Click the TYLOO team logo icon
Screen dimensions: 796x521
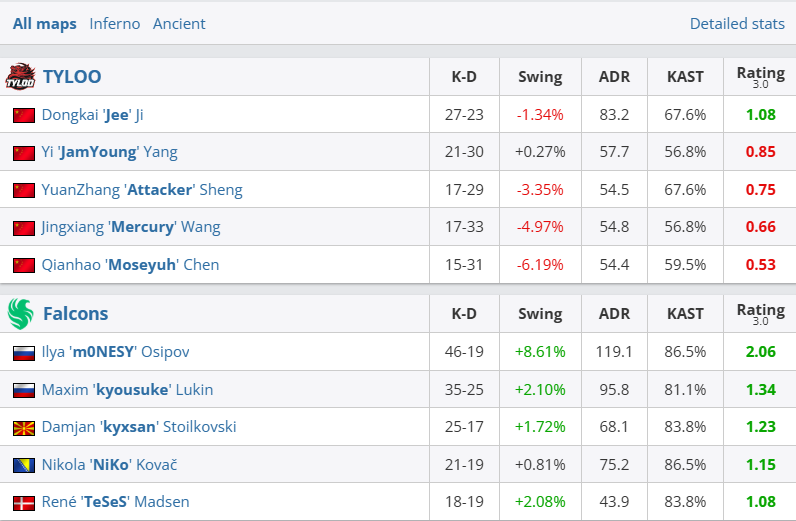pyautogui.click(x=20, y=76)
